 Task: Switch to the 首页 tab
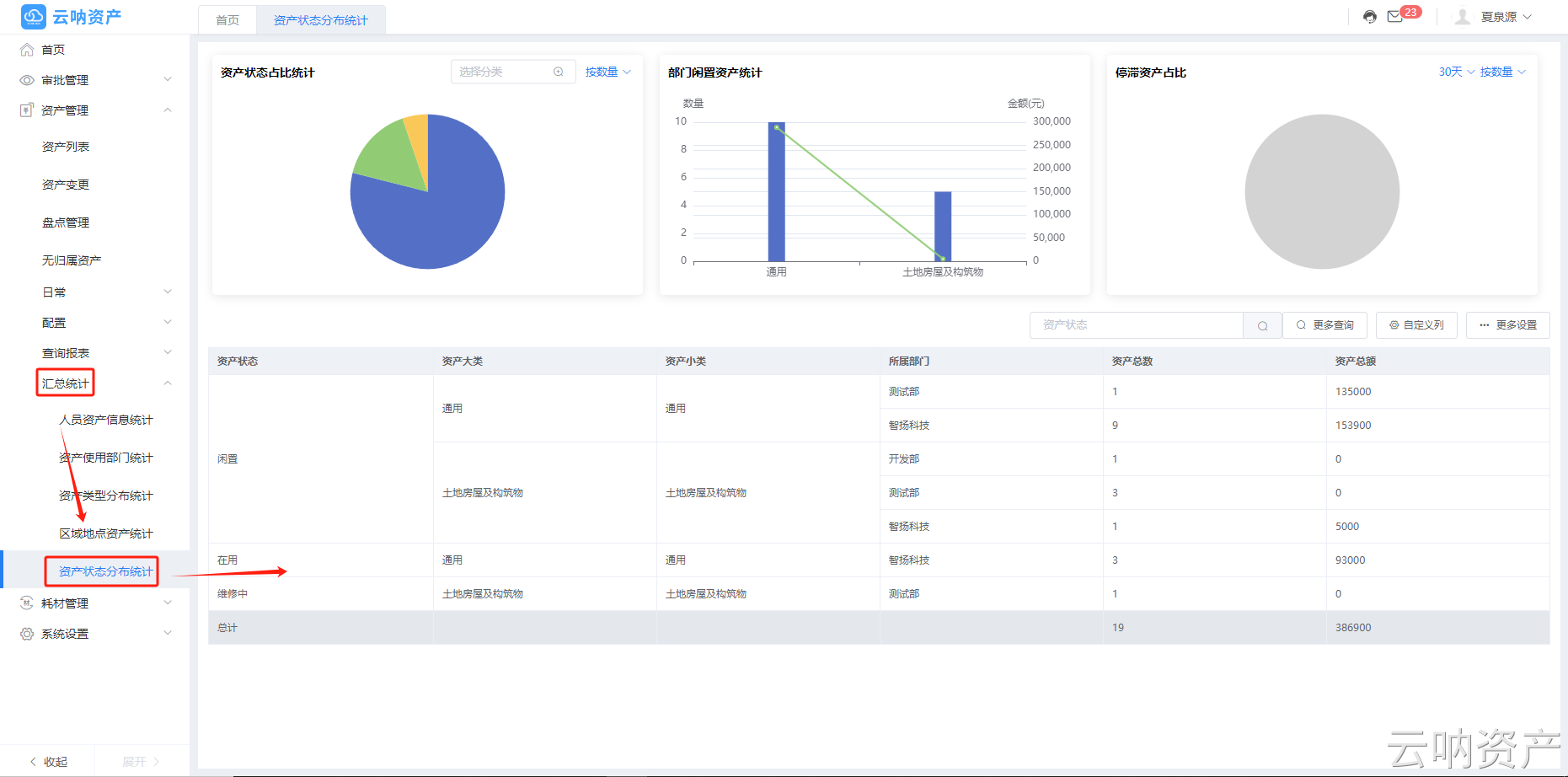coord(227,20)
